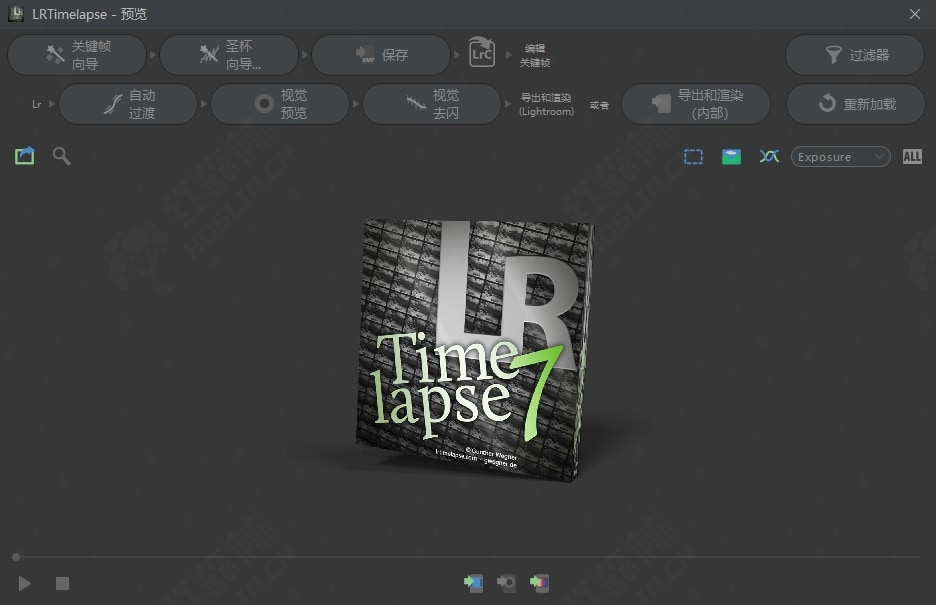Toggle the blue curves overlay icon

(x=769, y=156)
